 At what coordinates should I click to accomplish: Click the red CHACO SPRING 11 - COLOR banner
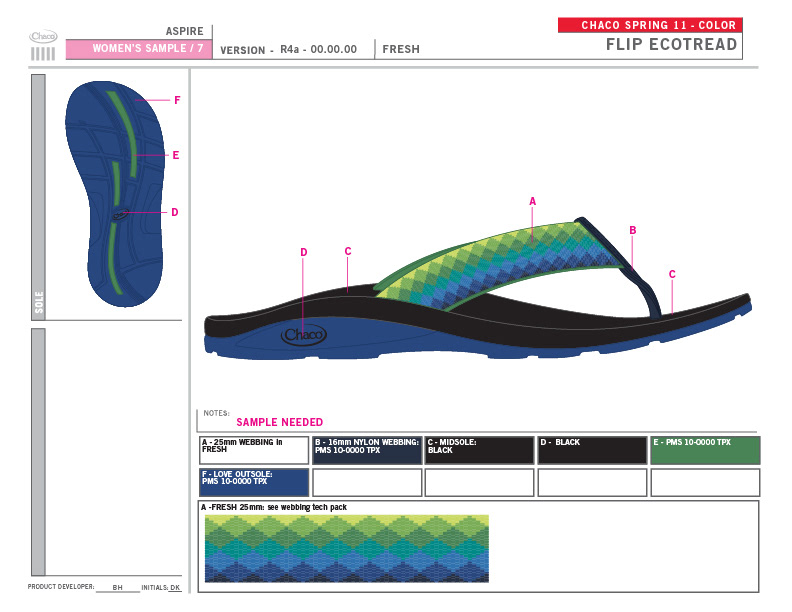pos(650,25)
